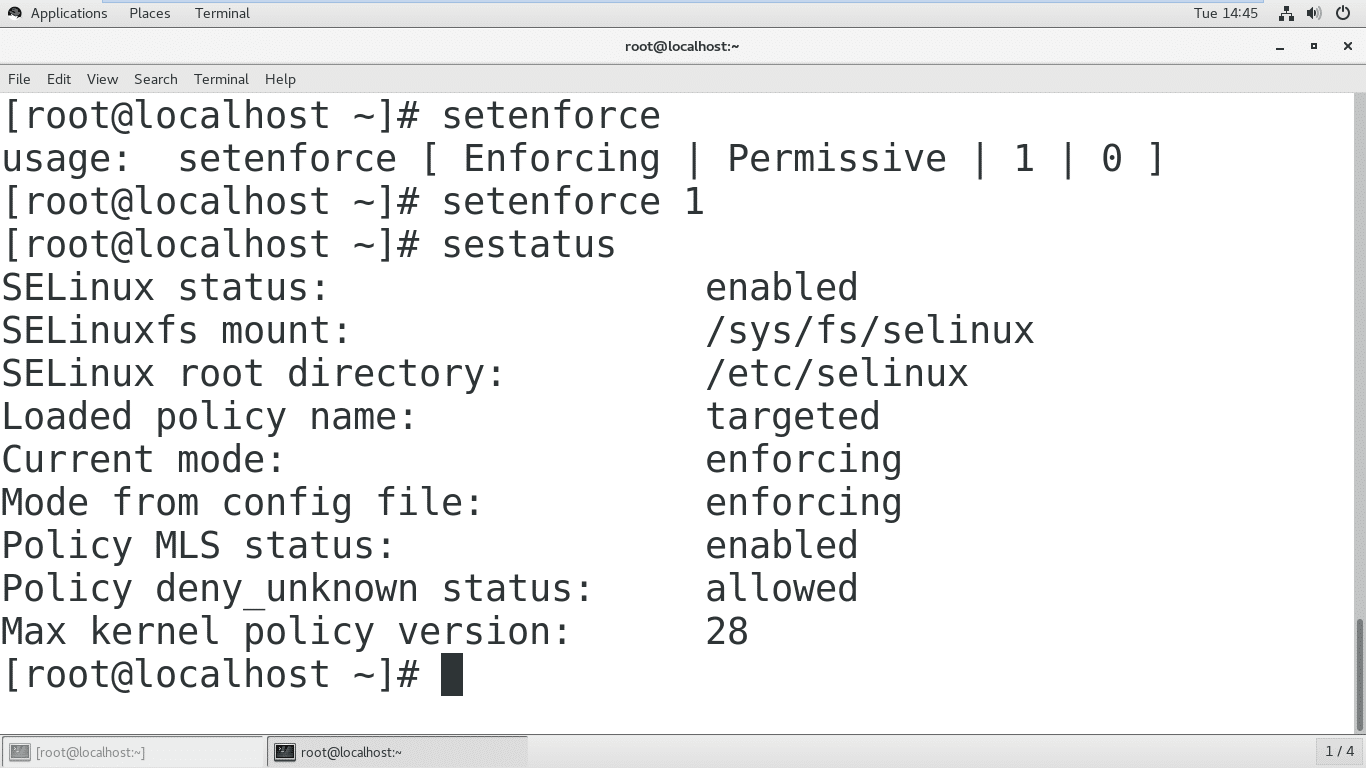Click the clock showing Tue 14:45
This screenshot has width=1366, height=768.
(x=1225, y=13)
